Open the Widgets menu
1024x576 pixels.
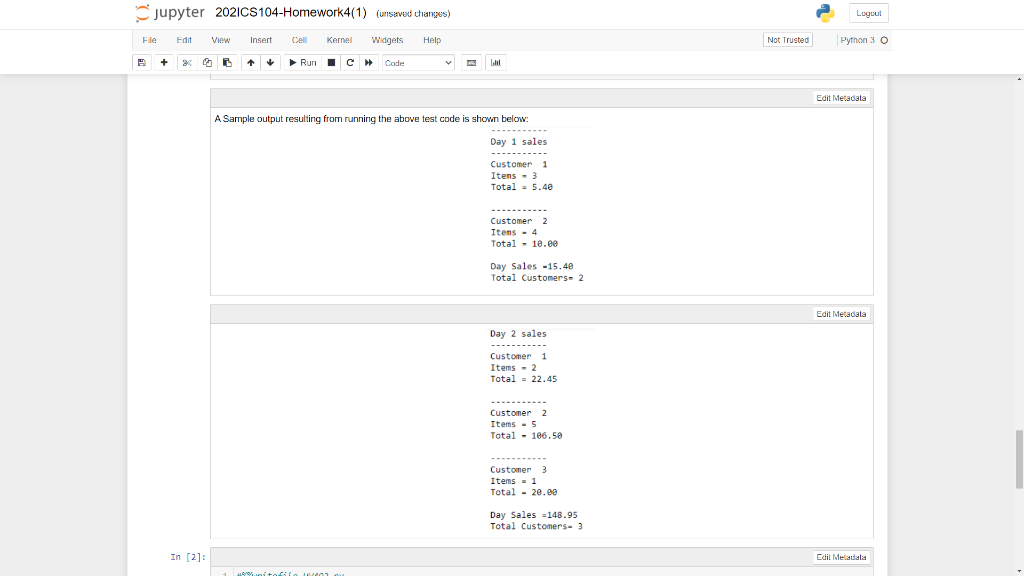point(387,40)
